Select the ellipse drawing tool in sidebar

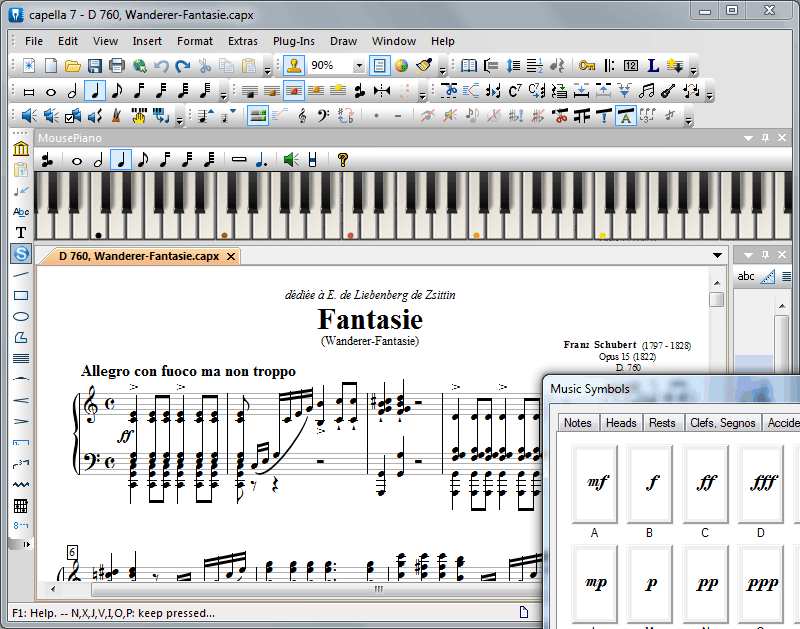tap(20, 317)
